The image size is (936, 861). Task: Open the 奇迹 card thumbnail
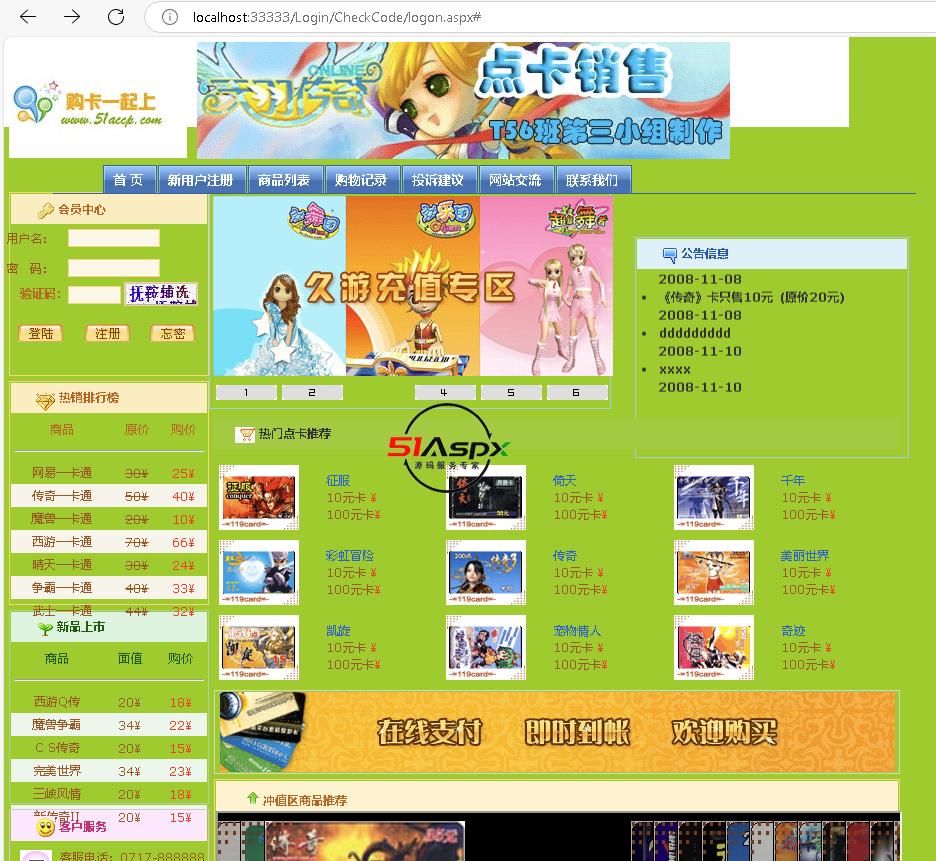point(714,647)
